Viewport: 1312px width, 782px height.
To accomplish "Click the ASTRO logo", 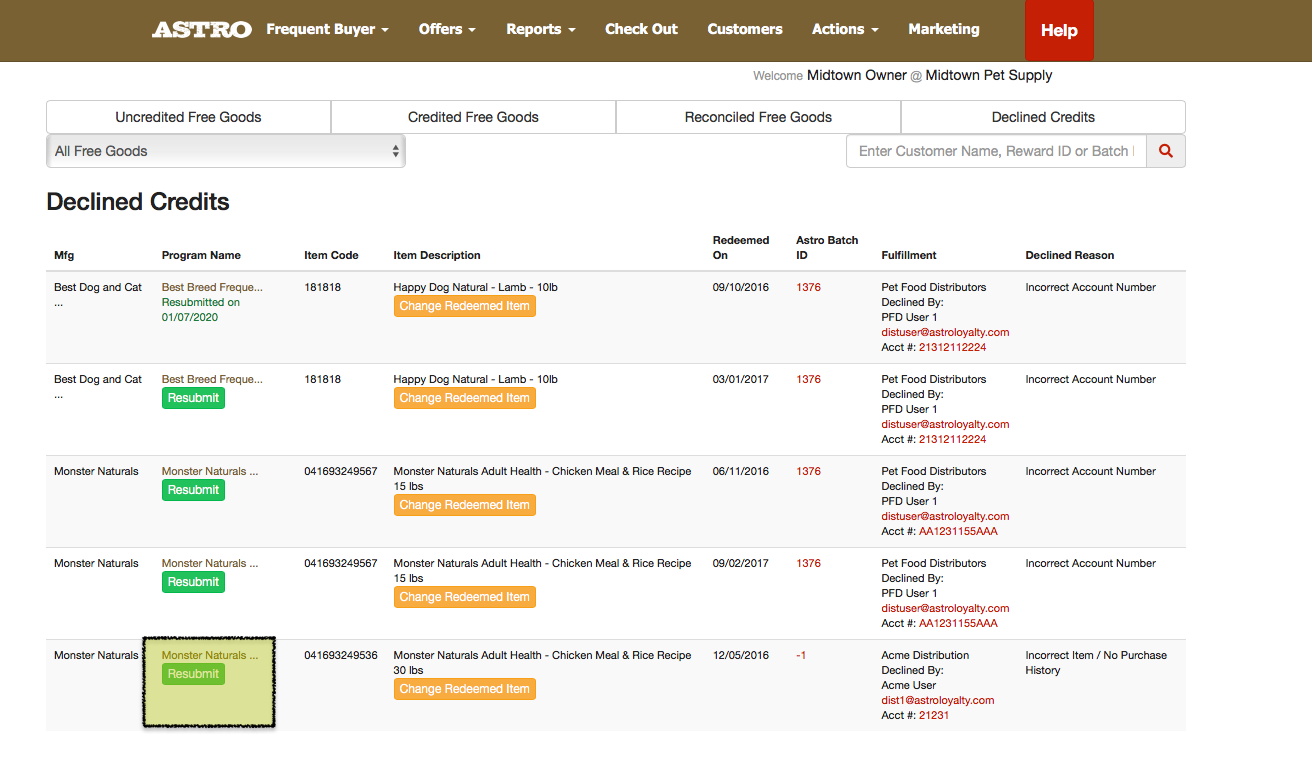I will point(201,30).
